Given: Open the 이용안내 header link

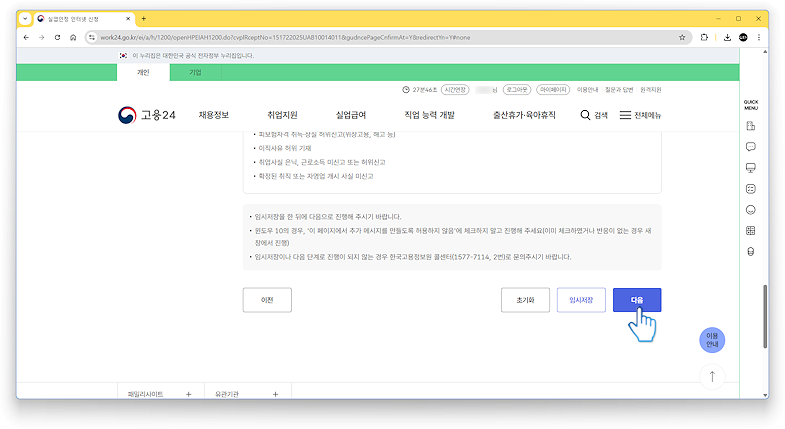Looking at the screenshot, I should [x=587, y=90].
